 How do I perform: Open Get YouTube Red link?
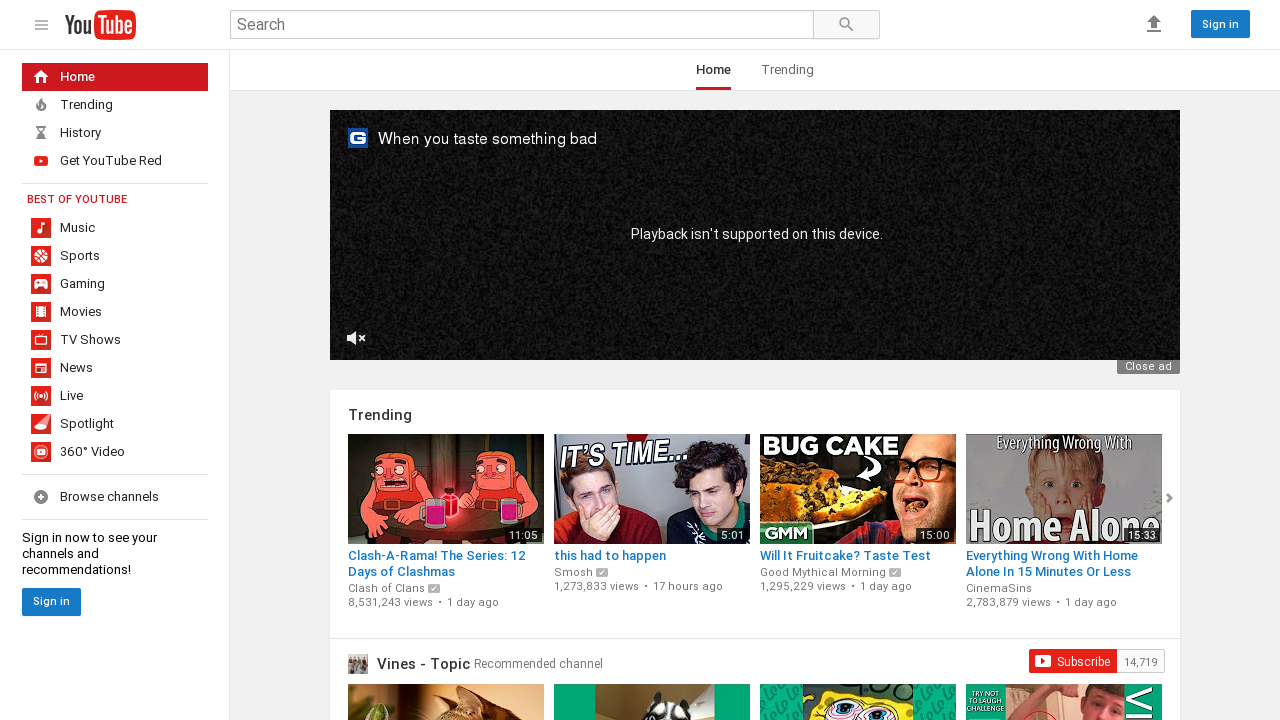coord(115,161)
